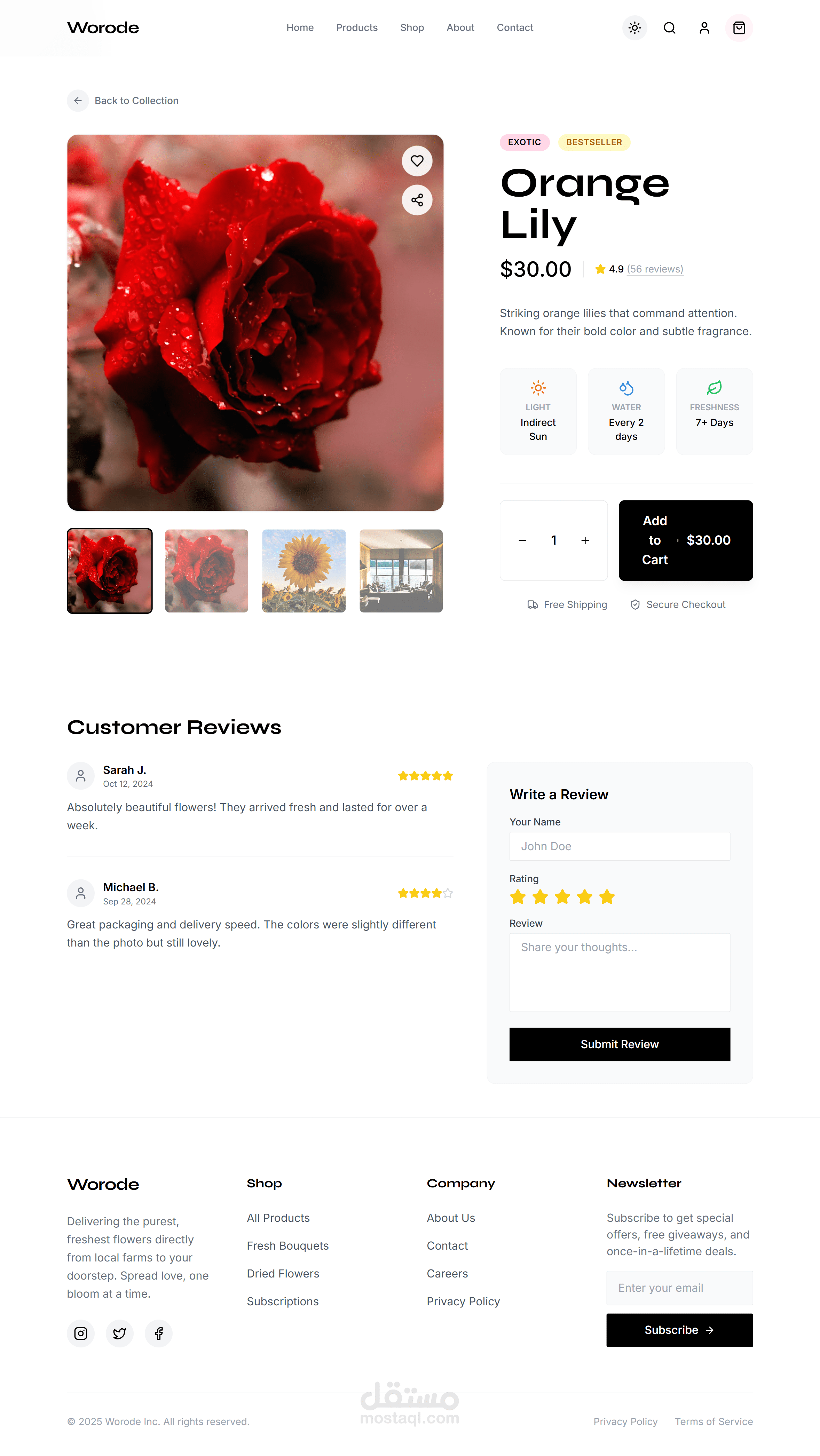Increase quantity with the plus button
820x1456 pixels.
pyautogui.click(x=585, y=540)
